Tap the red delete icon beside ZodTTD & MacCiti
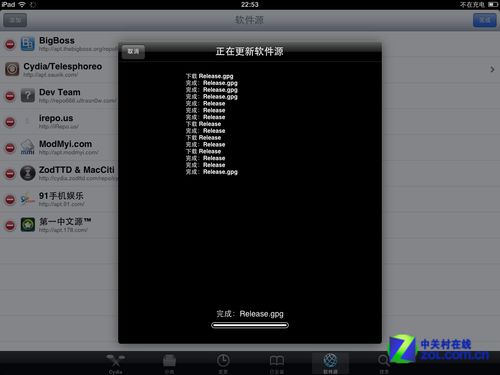 click(10, 174)
